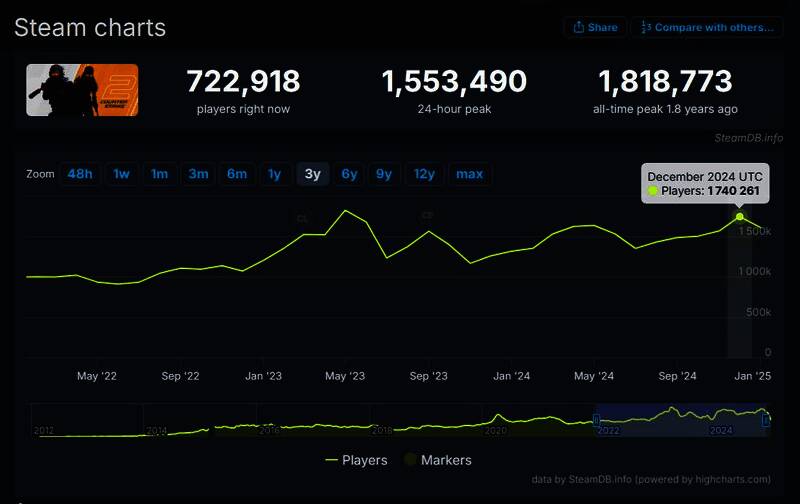Viewport: 800px width, 504px height.
Task: Switch zoom to 1m
Action: (159, 174)
